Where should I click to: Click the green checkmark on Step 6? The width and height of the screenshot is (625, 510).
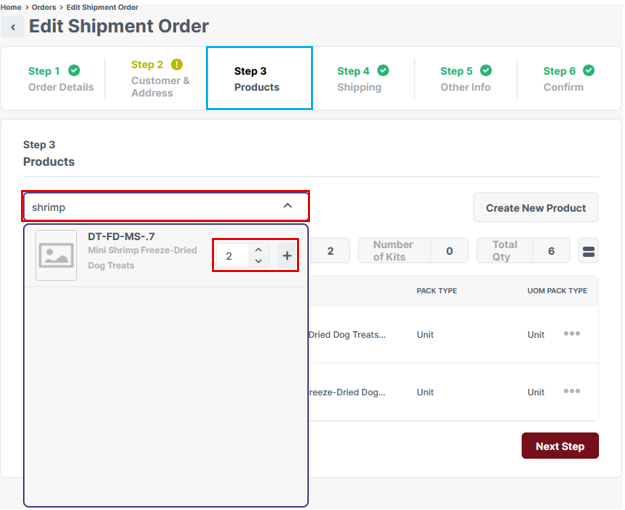(x=589, y=71)
